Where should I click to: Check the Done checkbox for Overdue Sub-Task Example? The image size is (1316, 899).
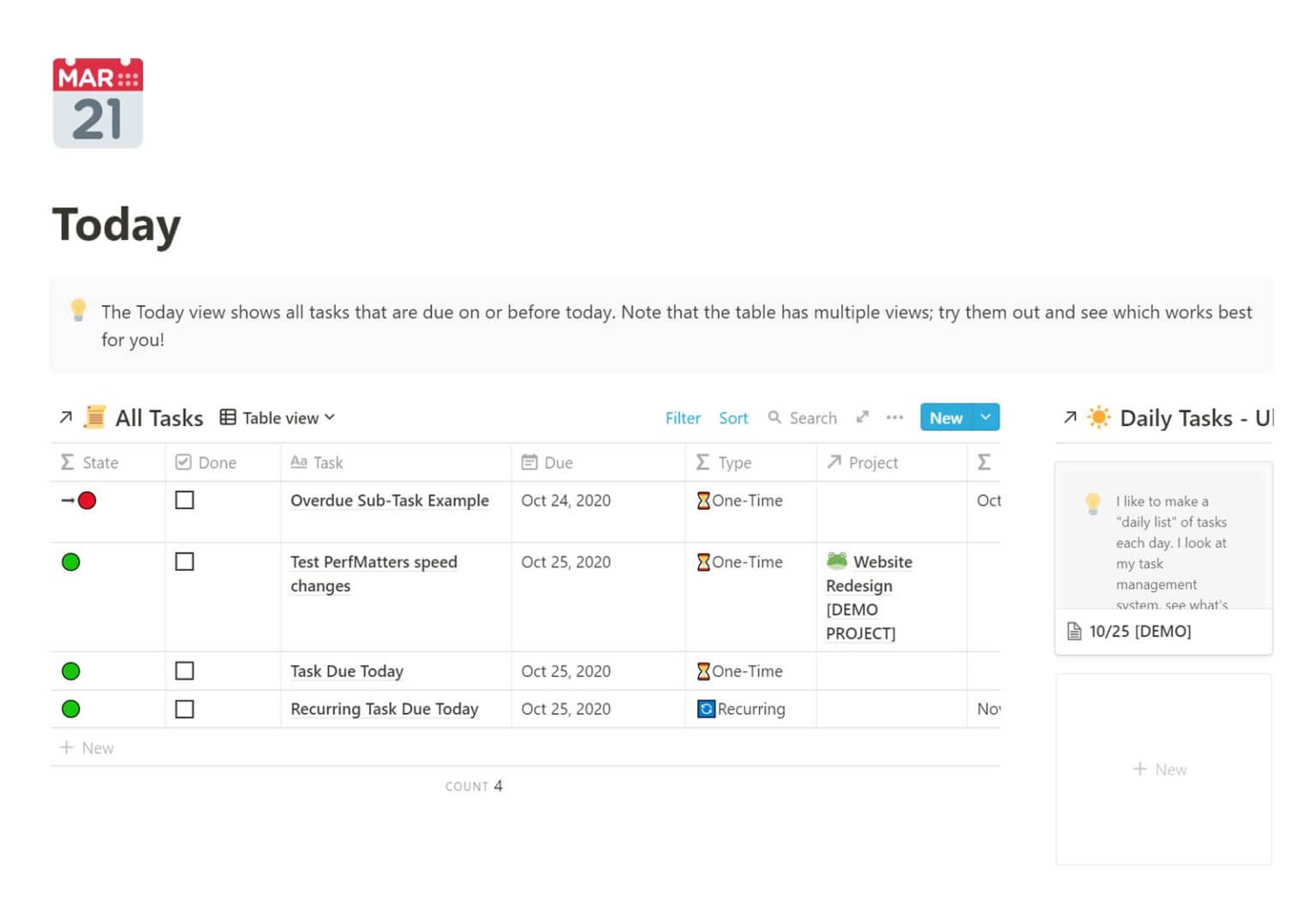tap(184, 500)
